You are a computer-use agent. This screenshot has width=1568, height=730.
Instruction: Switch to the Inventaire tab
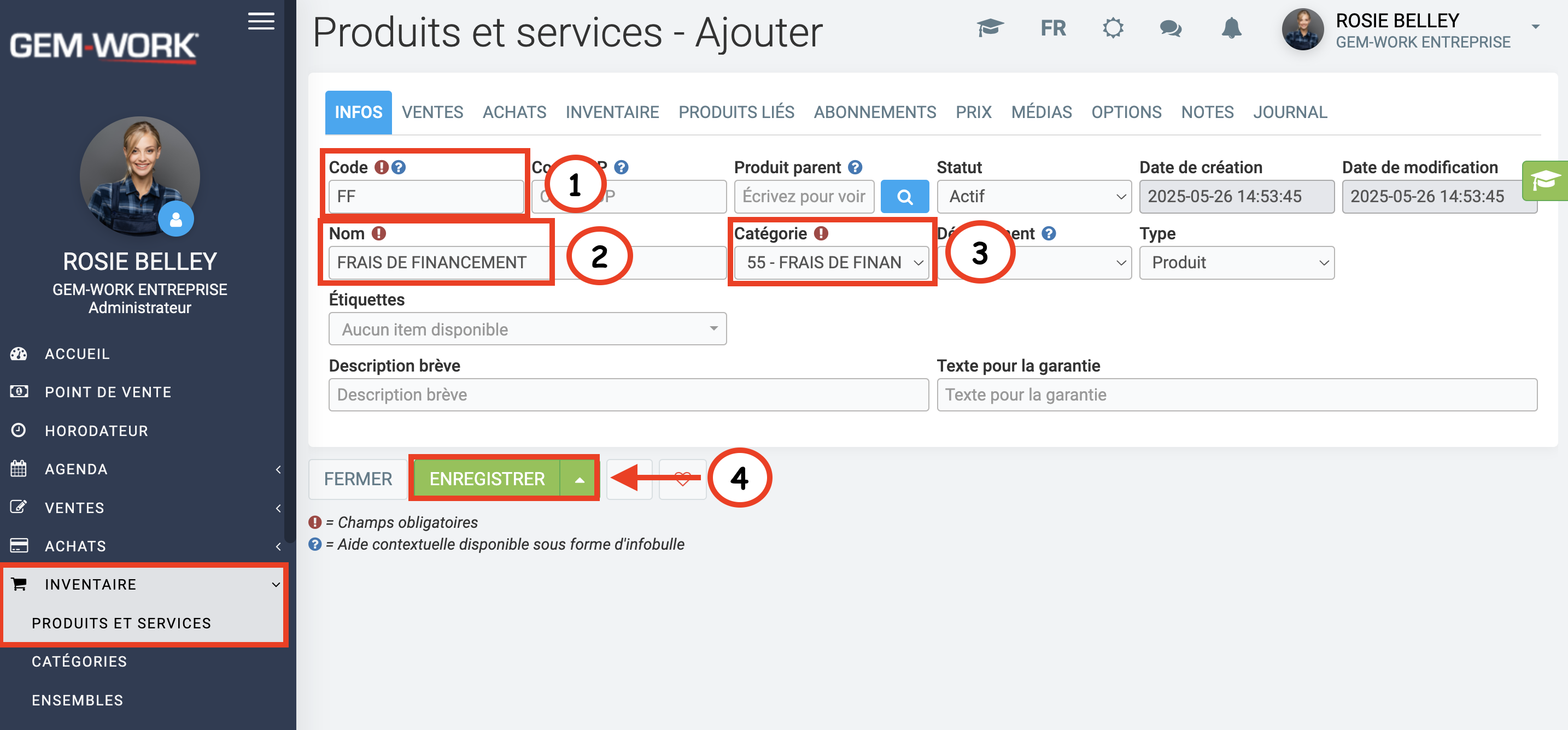pos(612,113)
